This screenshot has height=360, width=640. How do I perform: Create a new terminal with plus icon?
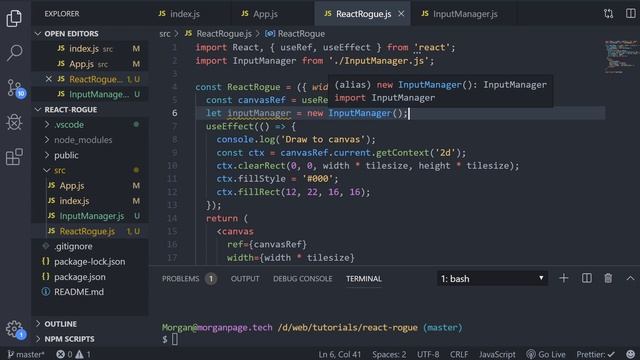click(x=564, y=278)
